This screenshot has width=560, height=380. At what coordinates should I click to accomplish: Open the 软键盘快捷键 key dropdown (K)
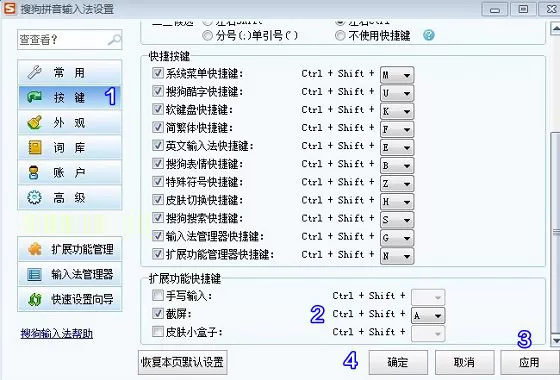click(397, 111)
